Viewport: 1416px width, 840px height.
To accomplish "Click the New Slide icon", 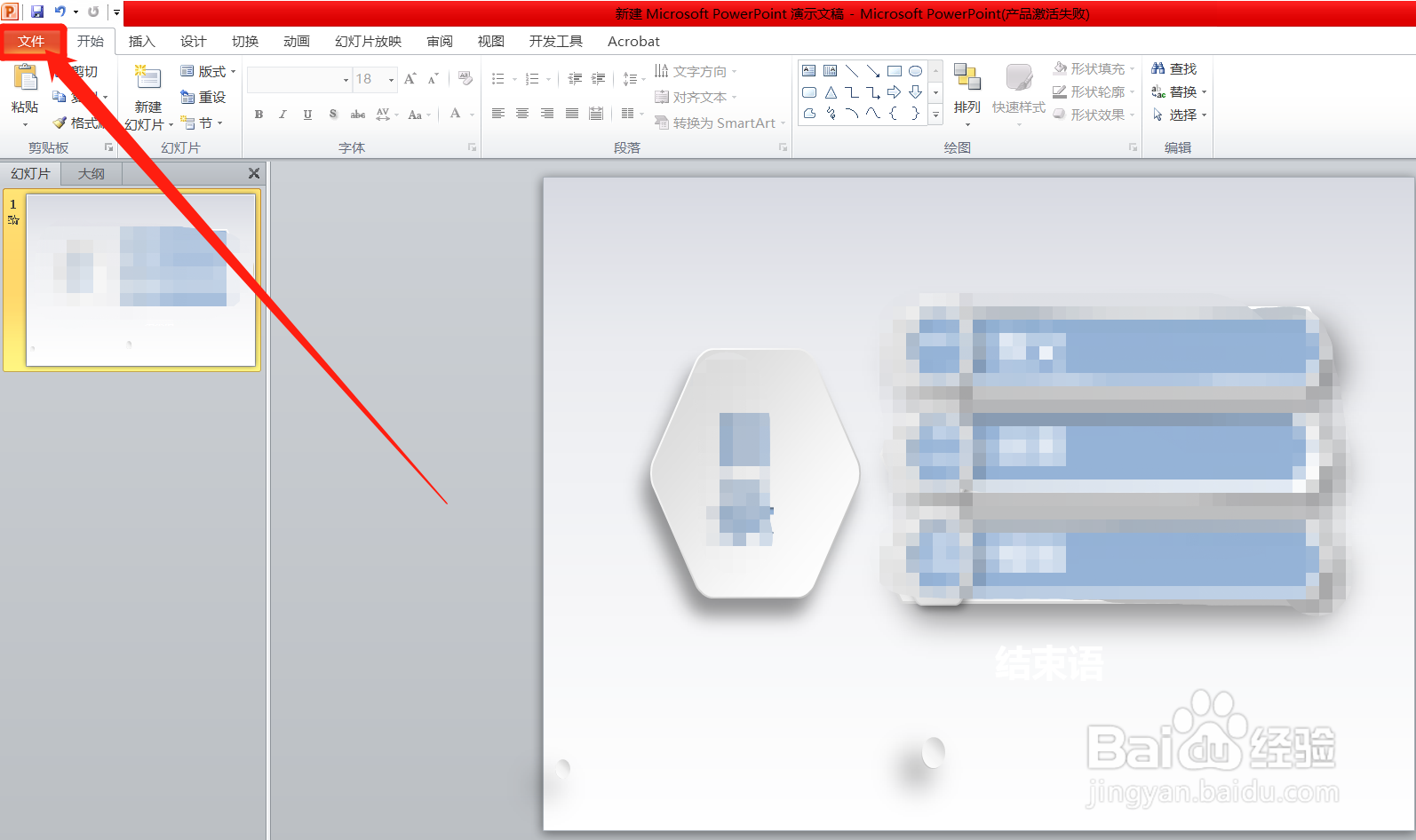I will pyautogui.click(x=147, y=78).
